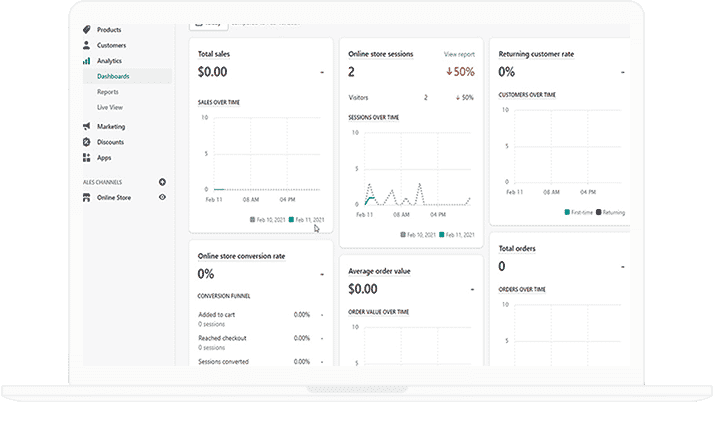Open Returning customer rate card title
Image resolution: width=715 pixels, height=430 pixels.
pyautogui.click(x=536, y=54)
